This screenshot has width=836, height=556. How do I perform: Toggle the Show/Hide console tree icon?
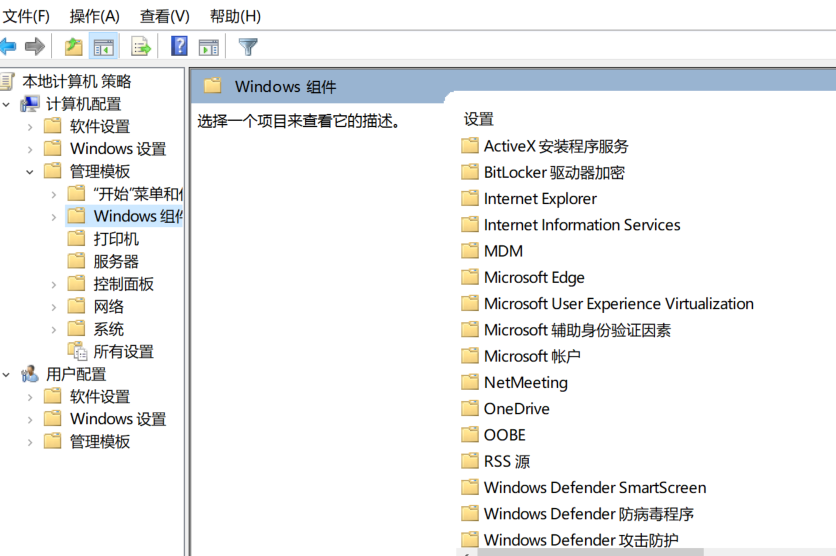[103, 46]
